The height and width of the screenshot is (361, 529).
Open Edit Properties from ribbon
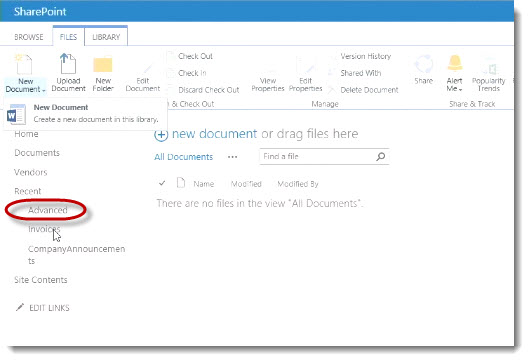point(306,75)
